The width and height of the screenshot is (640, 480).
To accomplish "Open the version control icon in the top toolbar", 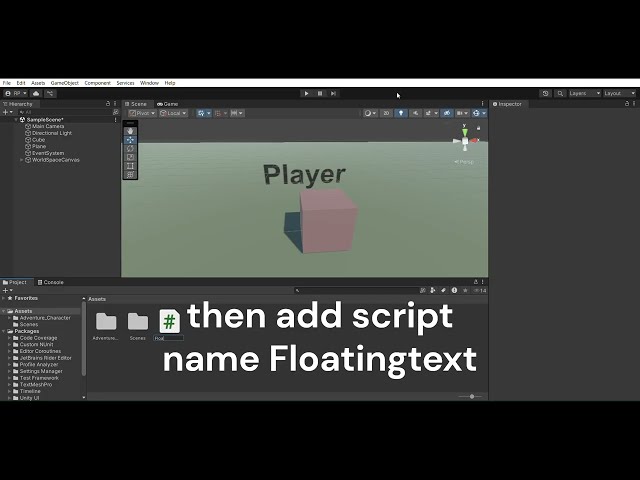I will [x=50, y=93].
